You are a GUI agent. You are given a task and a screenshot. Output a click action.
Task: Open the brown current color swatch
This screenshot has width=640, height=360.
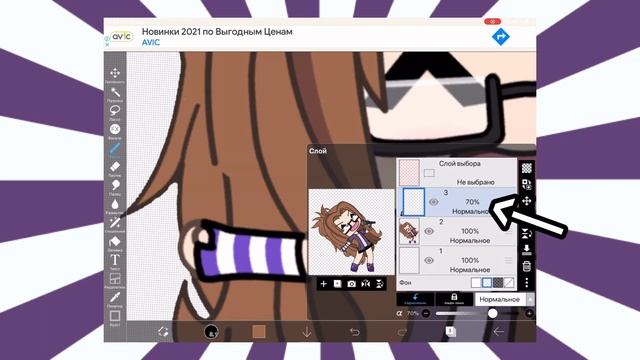point(259,331)
